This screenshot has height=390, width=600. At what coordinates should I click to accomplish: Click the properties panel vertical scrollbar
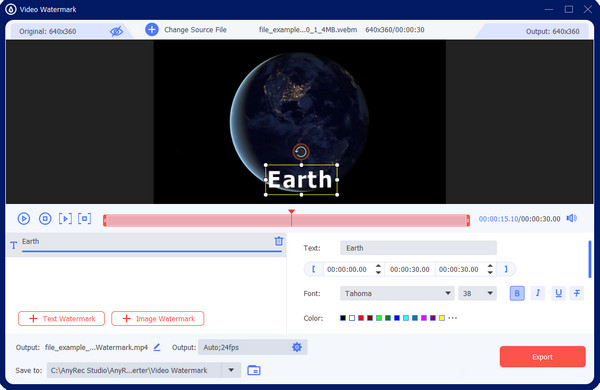(x=590, y=259)
